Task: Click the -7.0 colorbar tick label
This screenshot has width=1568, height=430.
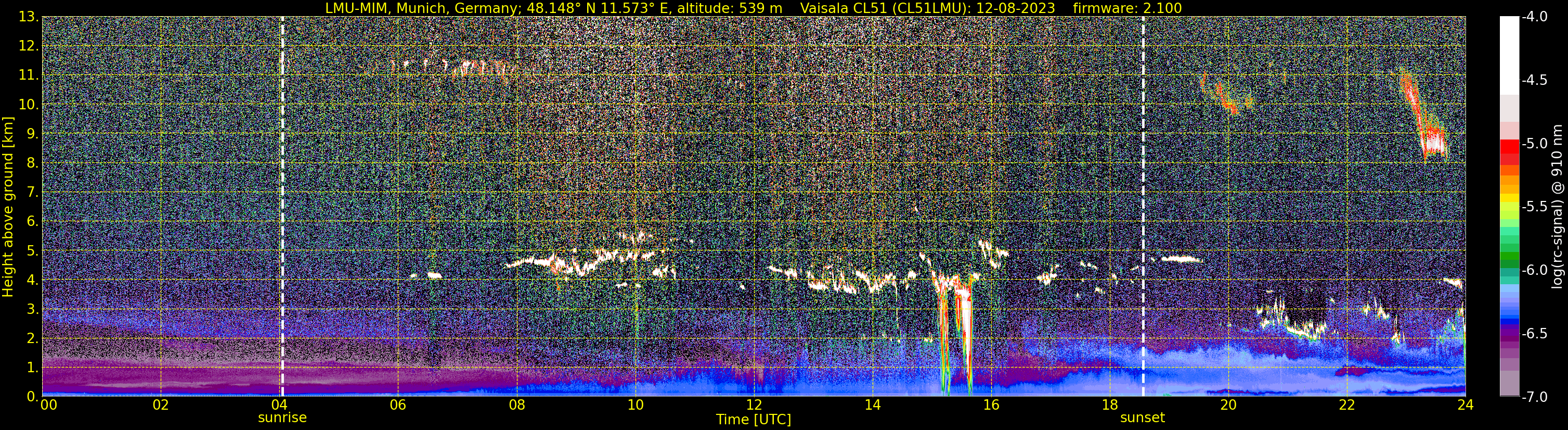Action: [1535, 397]
